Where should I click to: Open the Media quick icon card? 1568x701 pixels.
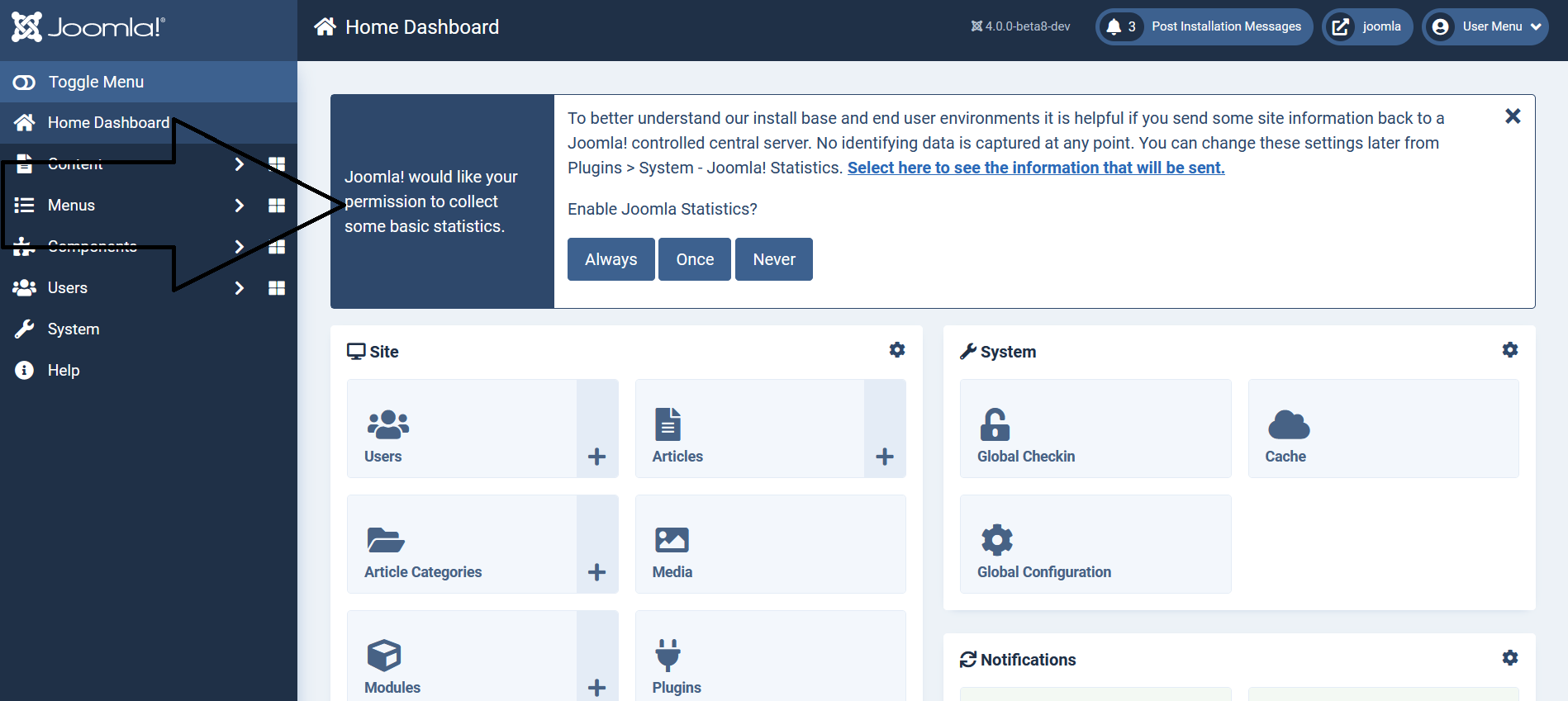pos(771,544)
